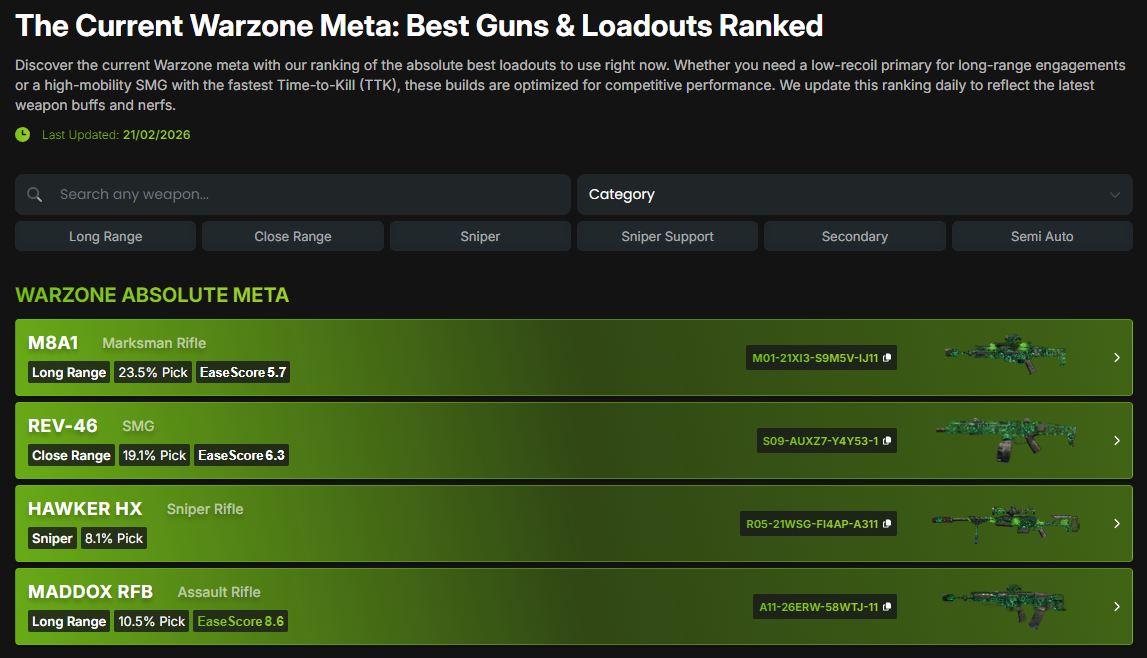The width and height of the screenshot is (1147, 658).
Task: Click the weapon search input field
Action: [x=292, y=194]
